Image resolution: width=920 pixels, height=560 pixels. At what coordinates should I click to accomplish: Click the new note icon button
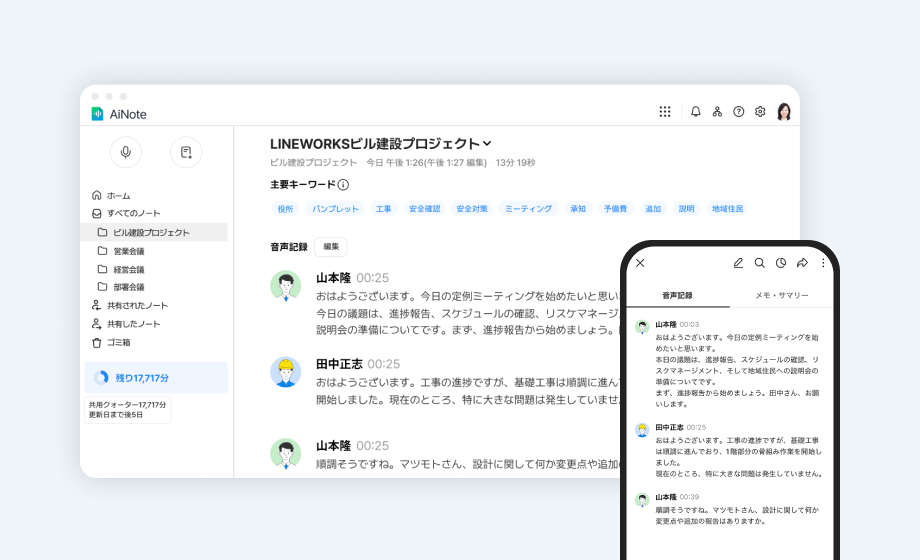tap(186, 152)
